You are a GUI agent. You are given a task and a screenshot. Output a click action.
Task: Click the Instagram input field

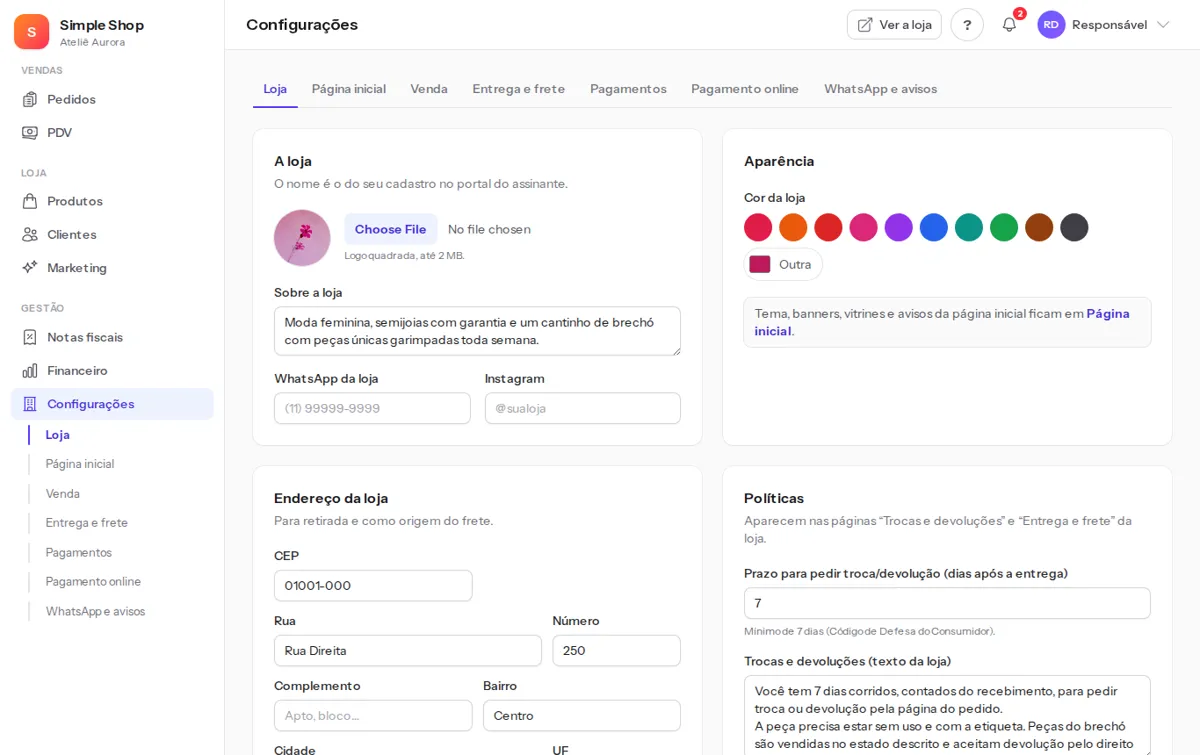pos(583,408)
